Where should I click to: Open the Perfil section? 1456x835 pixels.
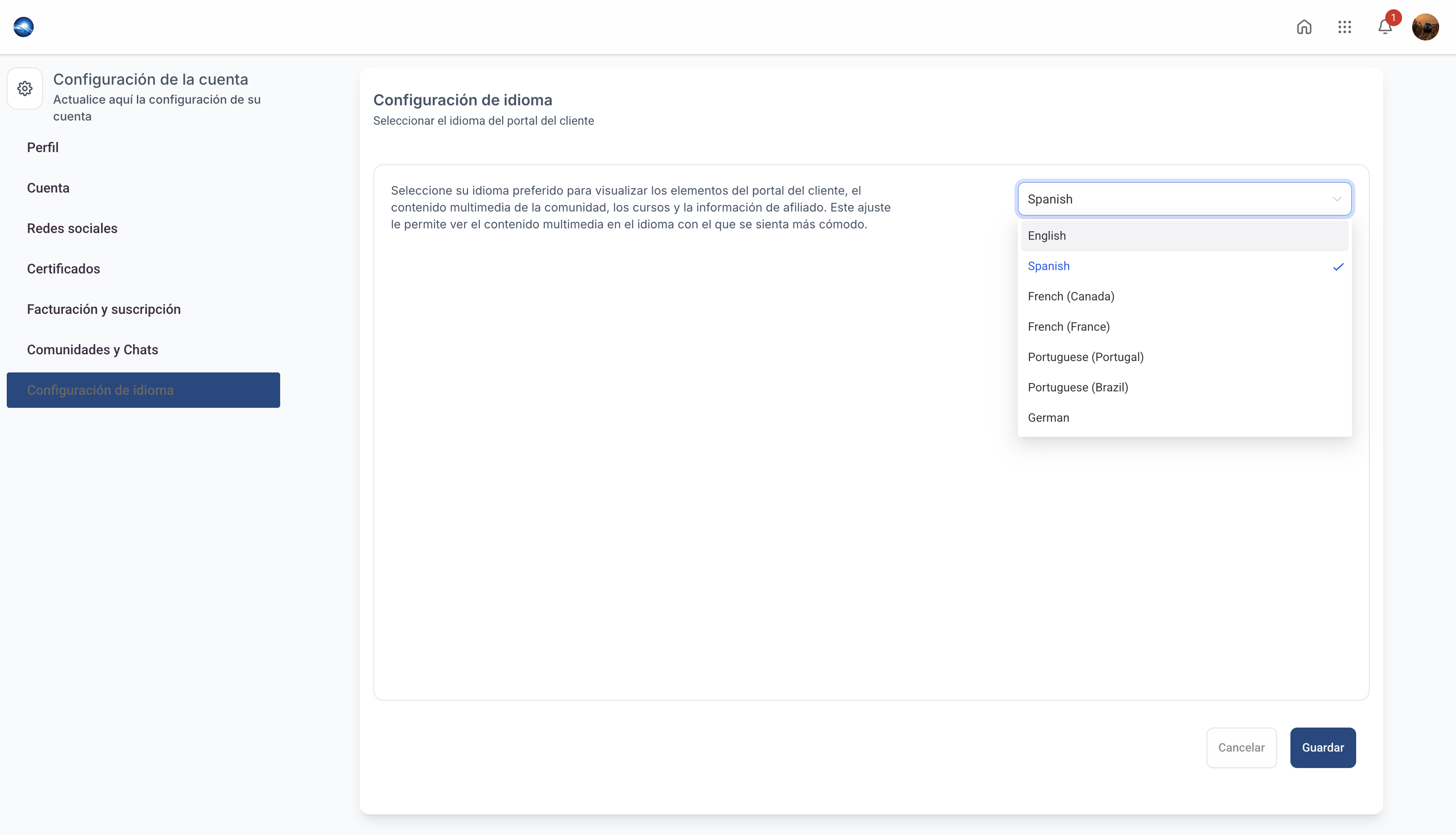point(43,147)
